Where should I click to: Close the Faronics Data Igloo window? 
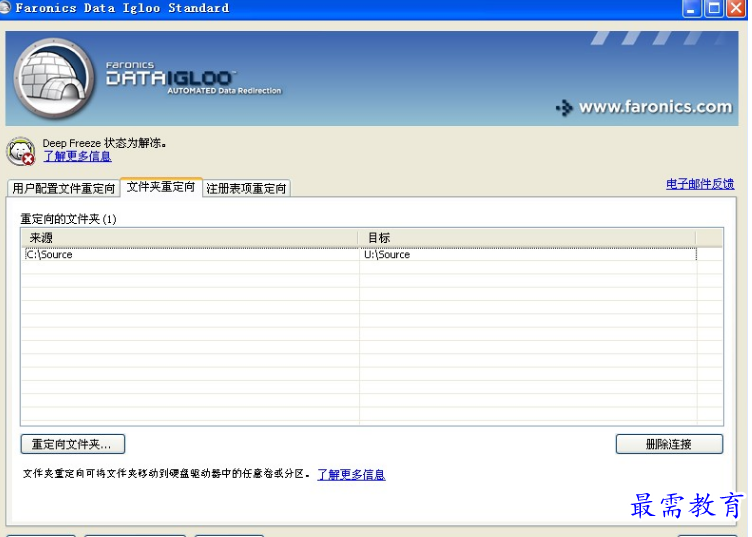click(x=736, y=9)
